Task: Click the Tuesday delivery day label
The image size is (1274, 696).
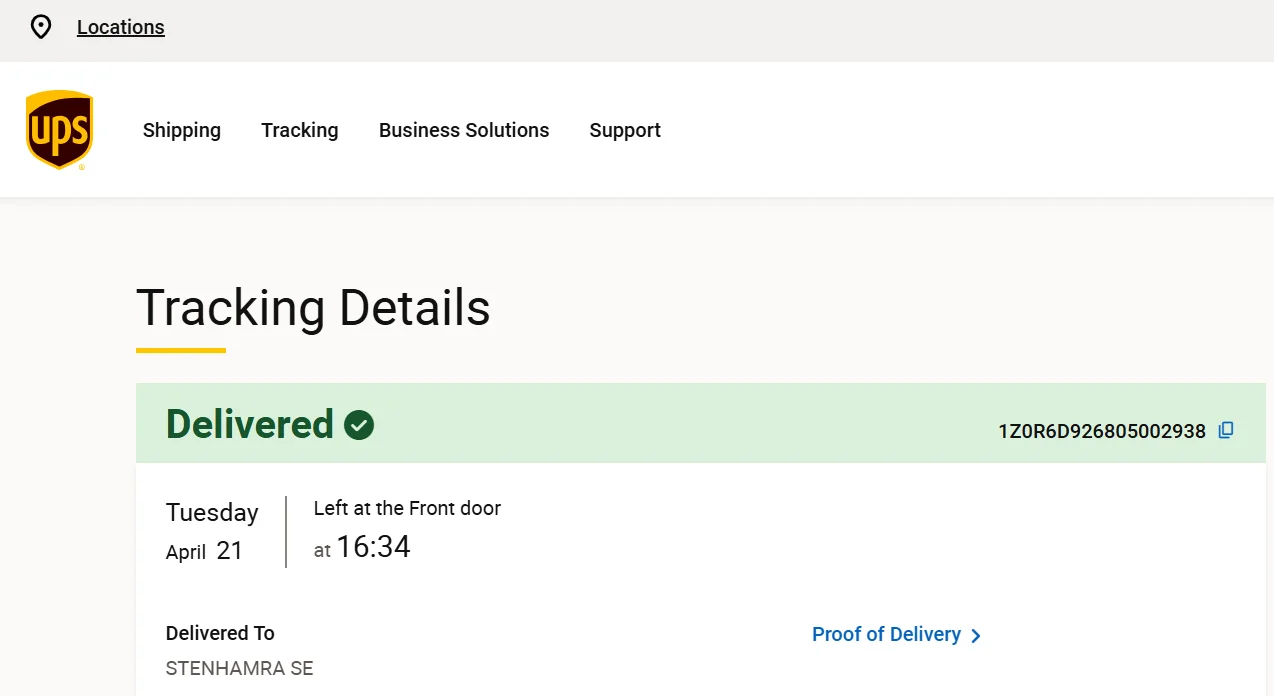Action: click(212, 512)
